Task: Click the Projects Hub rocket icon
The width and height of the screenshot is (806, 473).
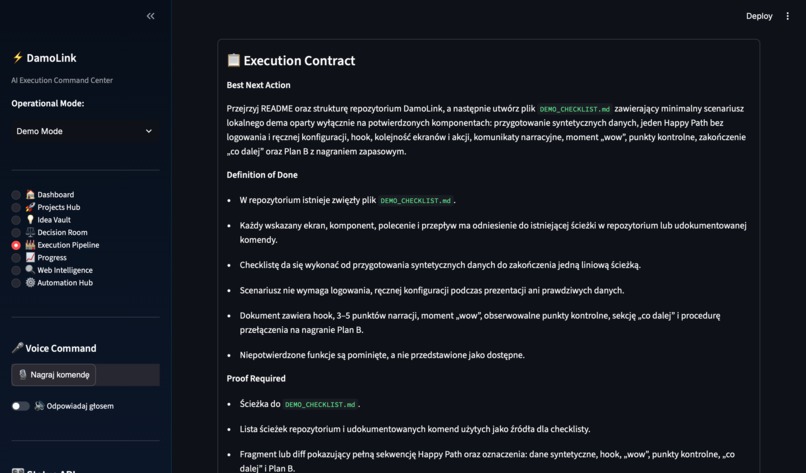Action: [30, 207]
